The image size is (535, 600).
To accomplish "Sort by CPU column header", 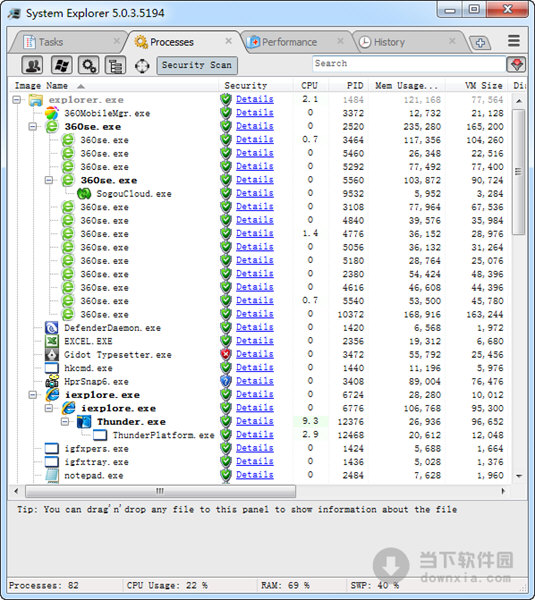I will point(309,86).
